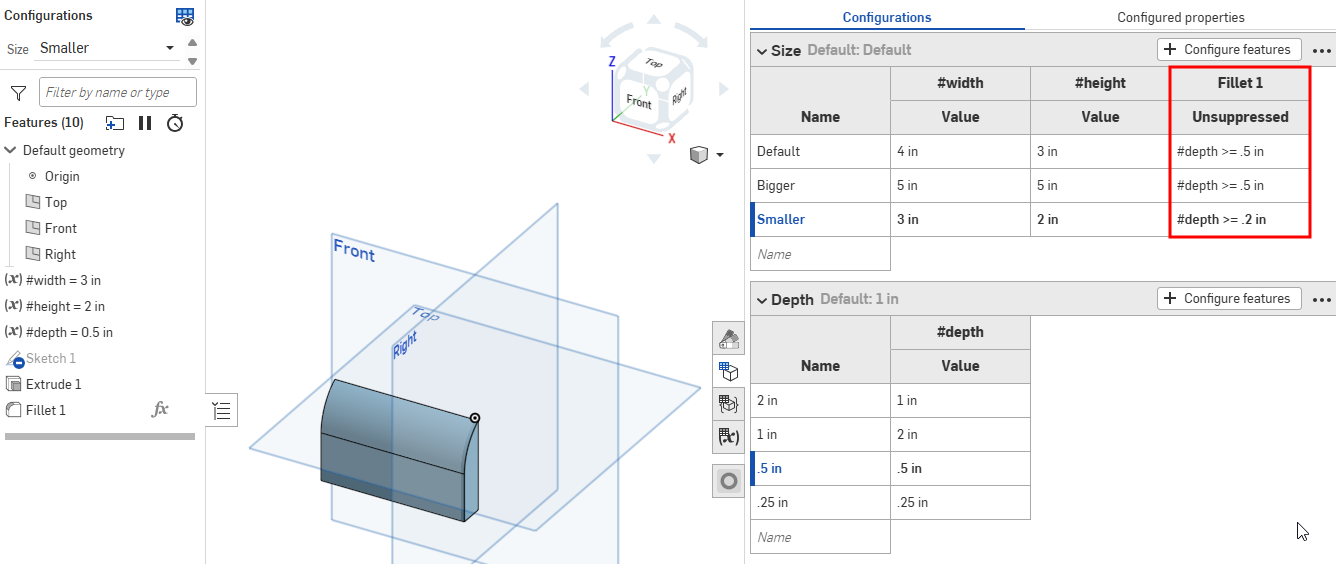Open the configuration table visibility icon
This screenshot has height=564, width=1336.
click(185, 16)
